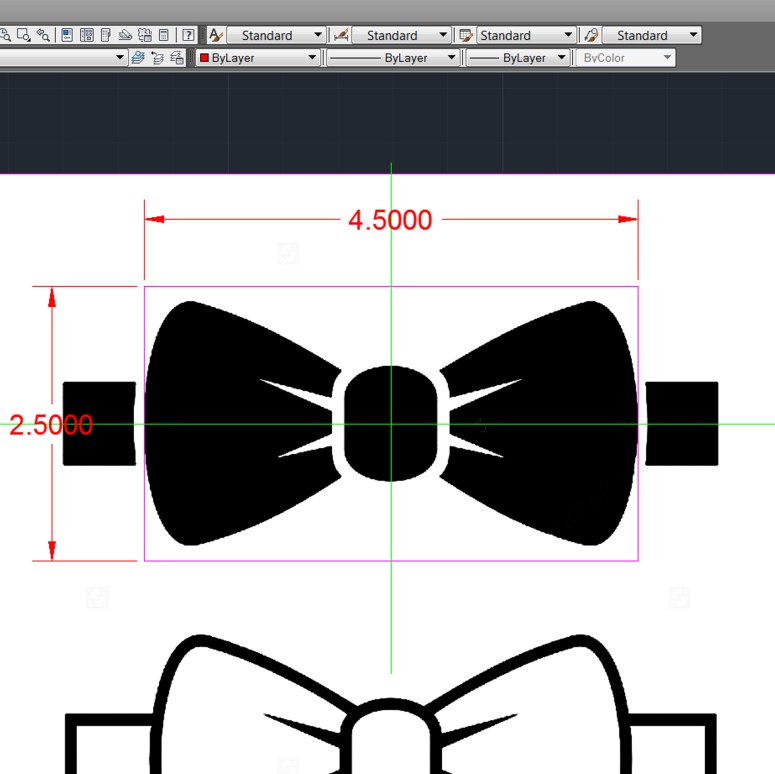Open the ByLayer linetype dropdown
This screenshot has height=774, width=775.
pos(392,58)
